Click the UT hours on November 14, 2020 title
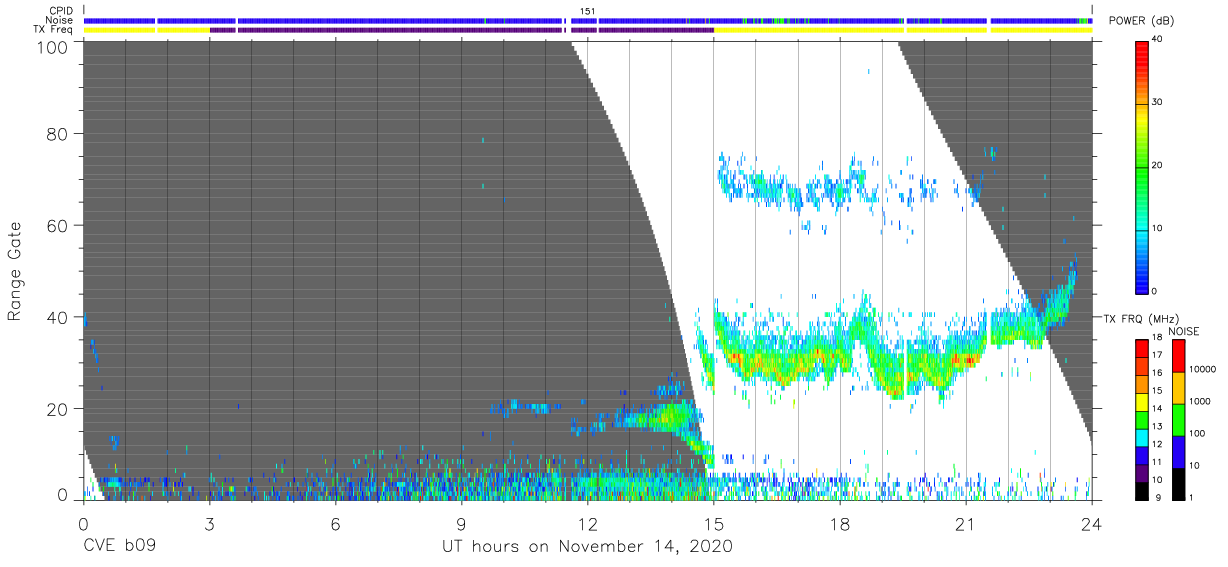This screenshot has height=567, width=1228. (x=588, y=547)
